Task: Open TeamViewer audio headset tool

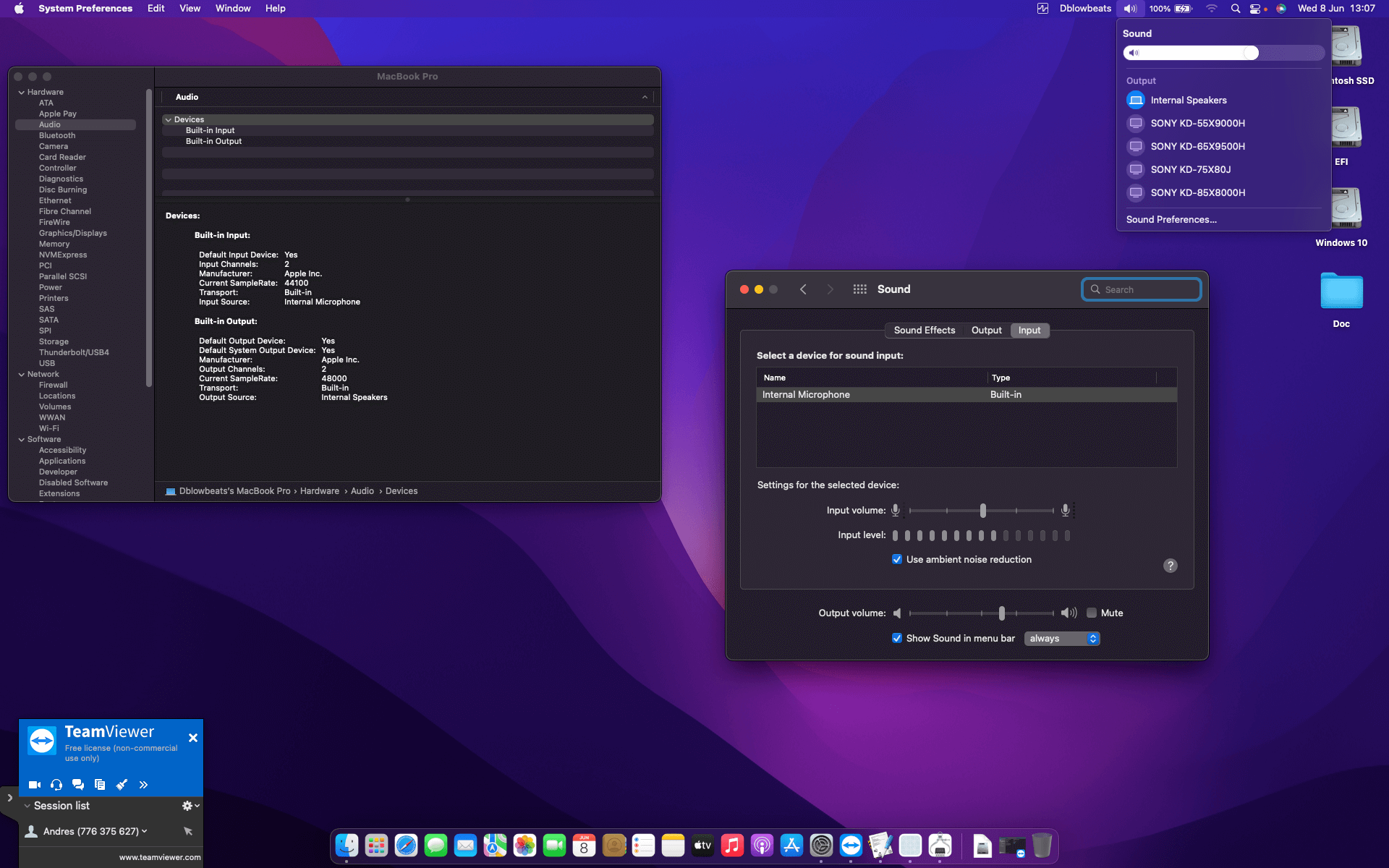Action: (x=56, y=784)
